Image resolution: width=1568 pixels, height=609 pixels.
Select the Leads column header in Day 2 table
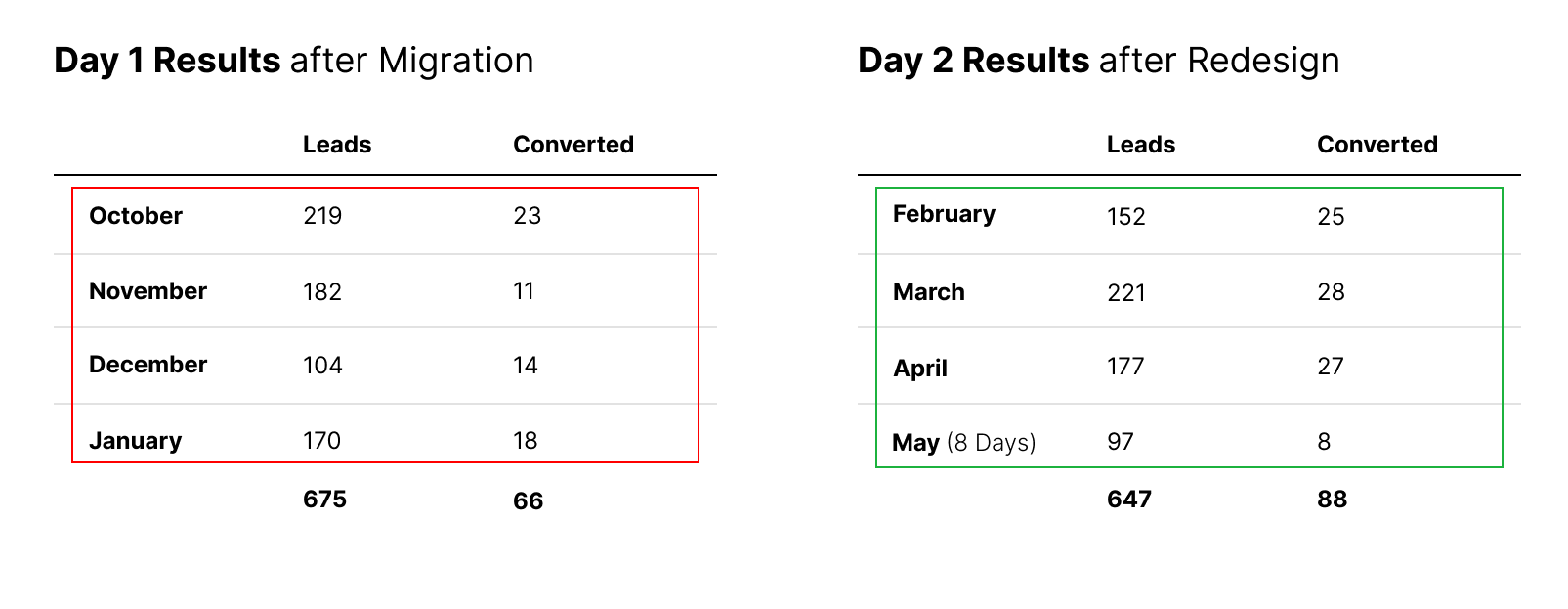pyautogui.click(x=1141, y=145)
